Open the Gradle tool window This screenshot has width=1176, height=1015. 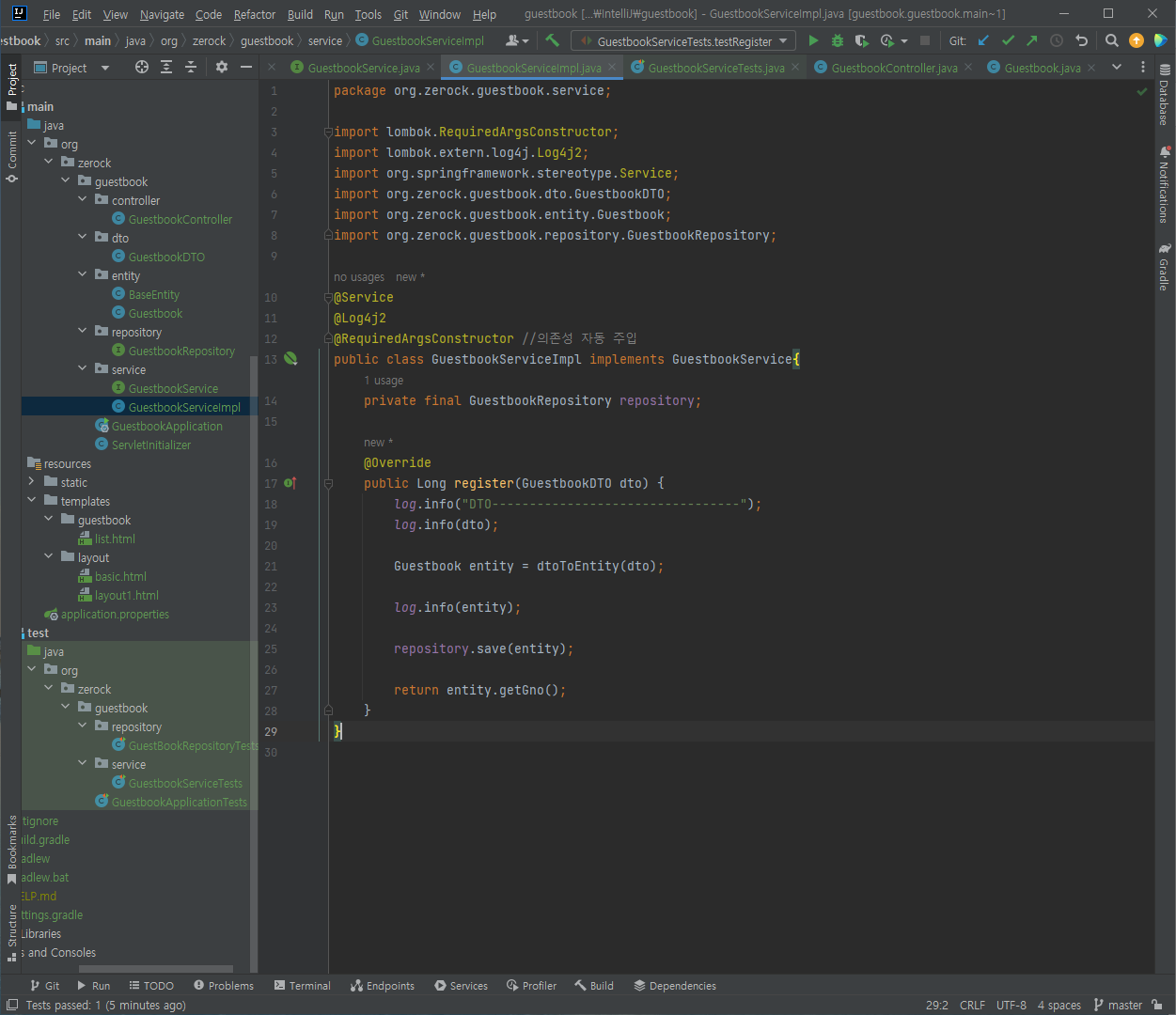pos(1165,268)
